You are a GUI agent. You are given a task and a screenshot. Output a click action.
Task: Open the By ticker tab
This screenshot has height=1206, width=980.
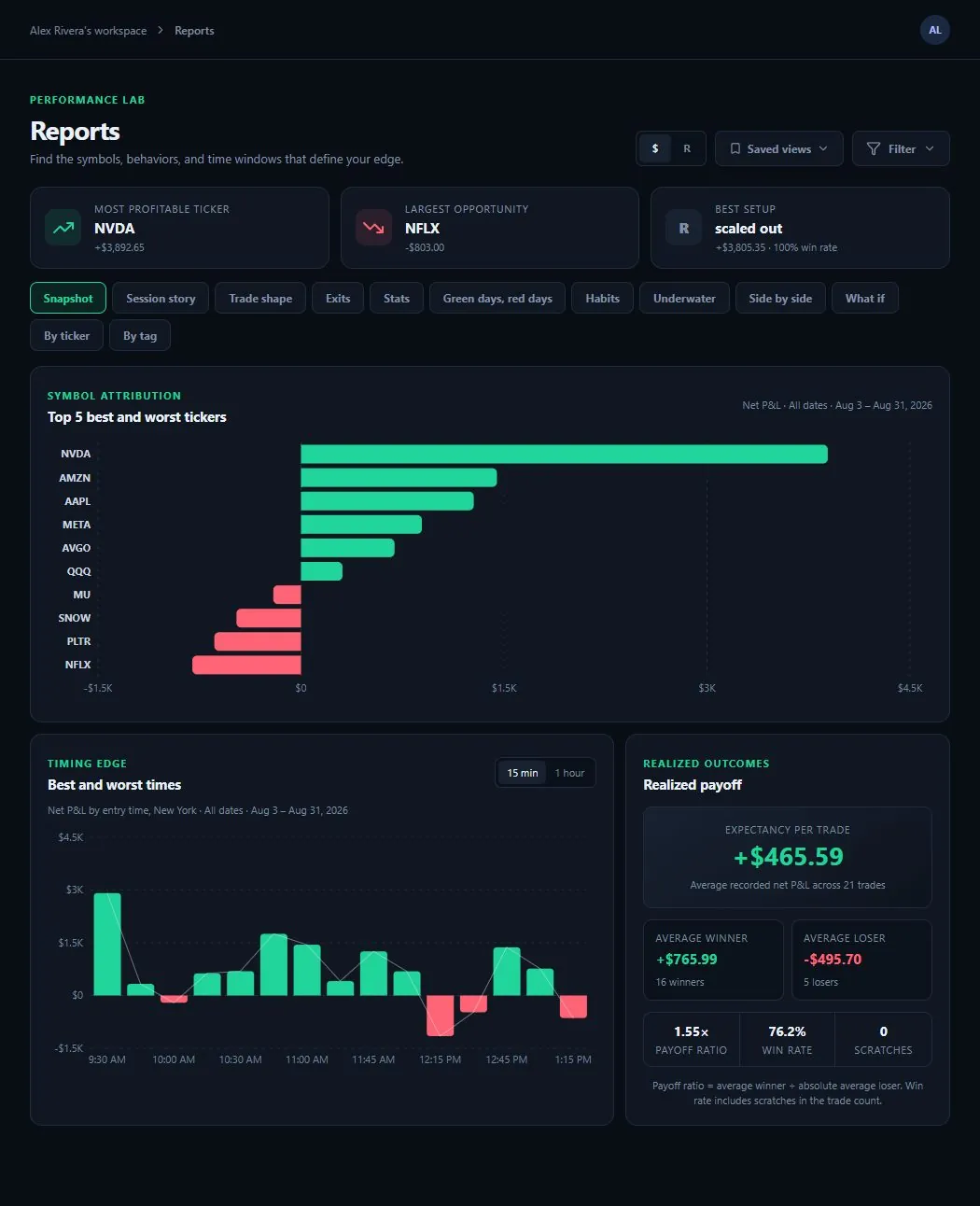click(x=66, y=336)
